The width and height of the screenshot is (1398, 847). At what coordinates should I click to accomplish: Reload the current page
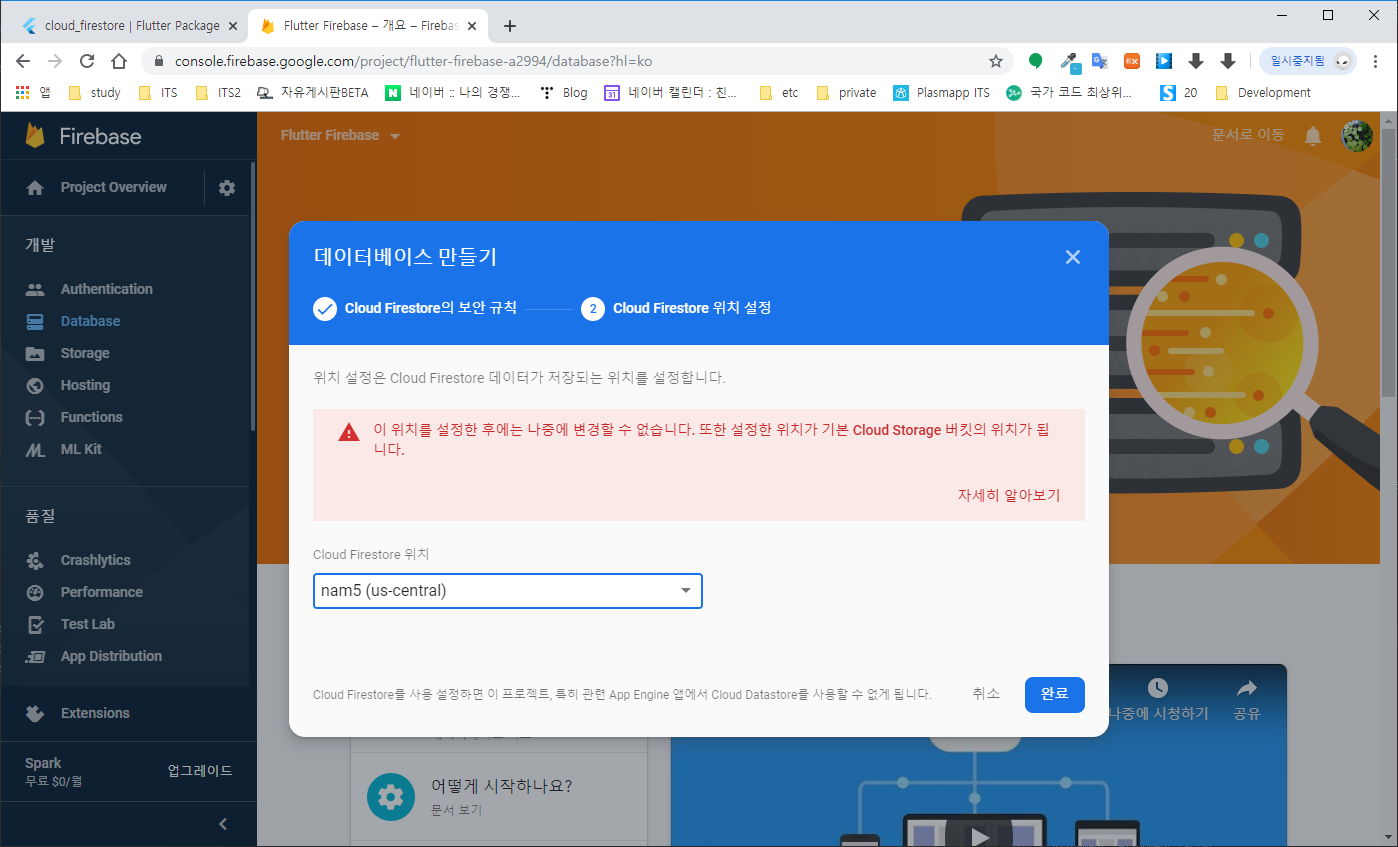pos(87,61)
